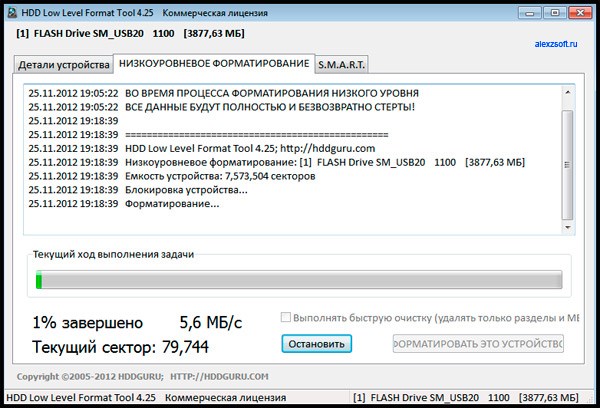The width and height of the screenshot is (600, 408).
Task: Select the log line Емкость устройства: 7,573,504 секторов
Action: tap(172, 176)
